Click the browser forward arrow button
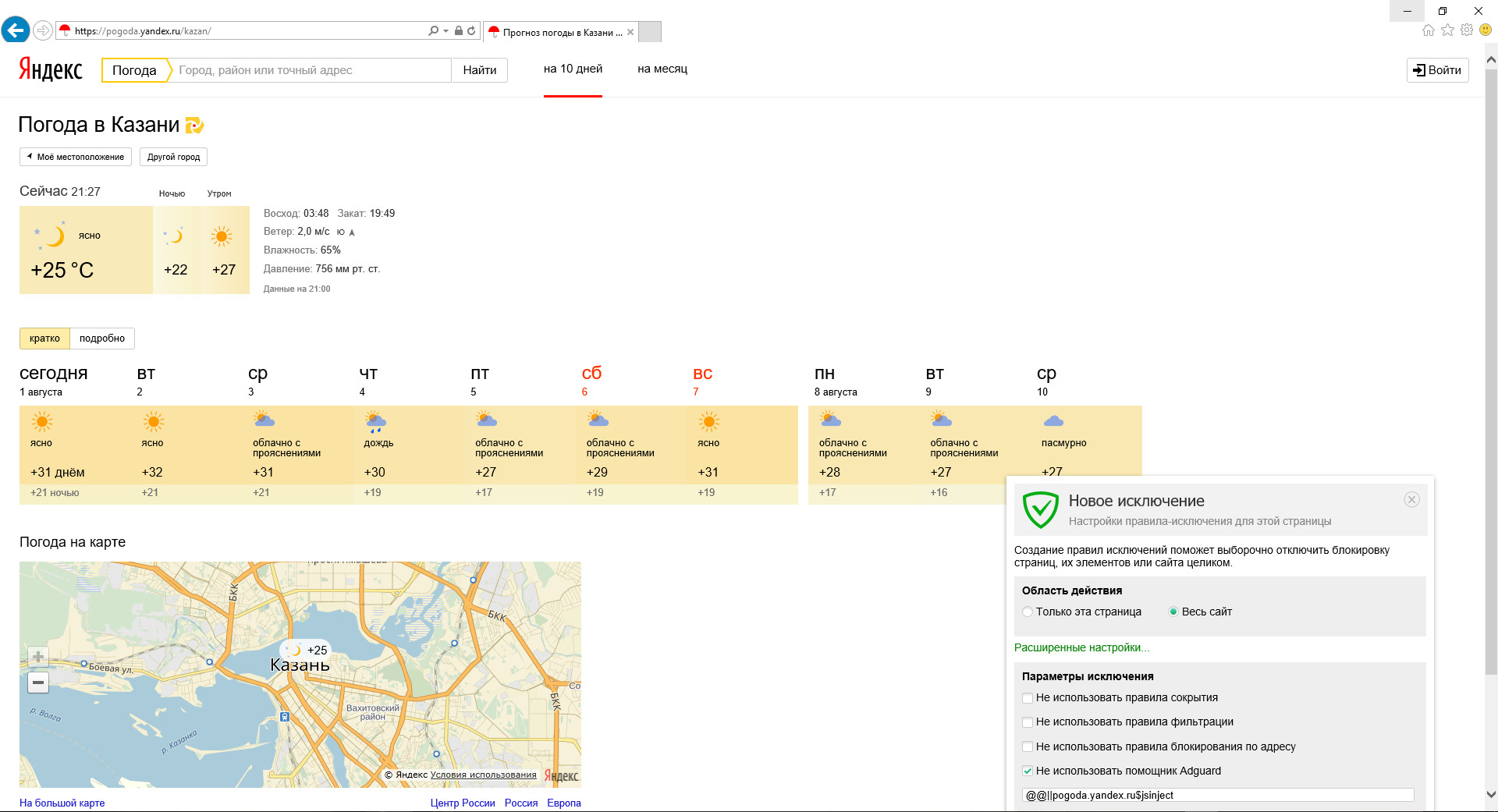The image size is (1498, 812). click(x=43, y=30)
